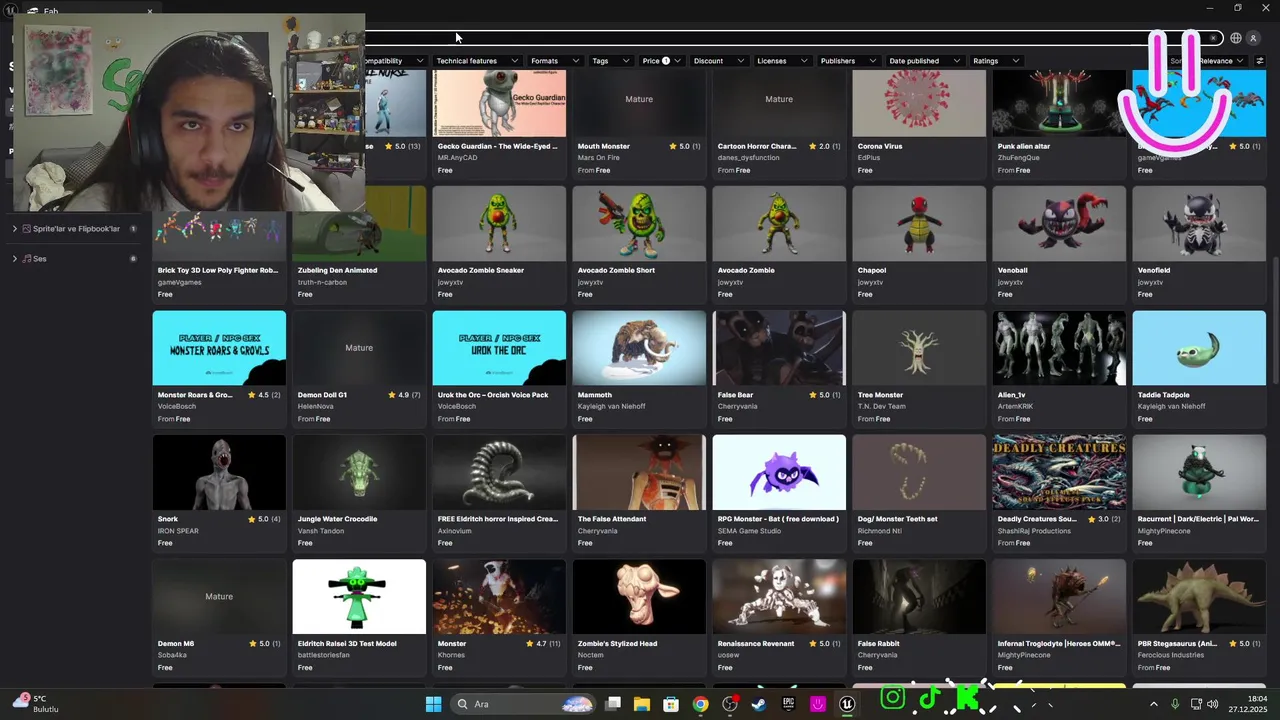Click the Jungle Water Crocodile title
The image size is (1280, 720).
(x=337, y=519)
